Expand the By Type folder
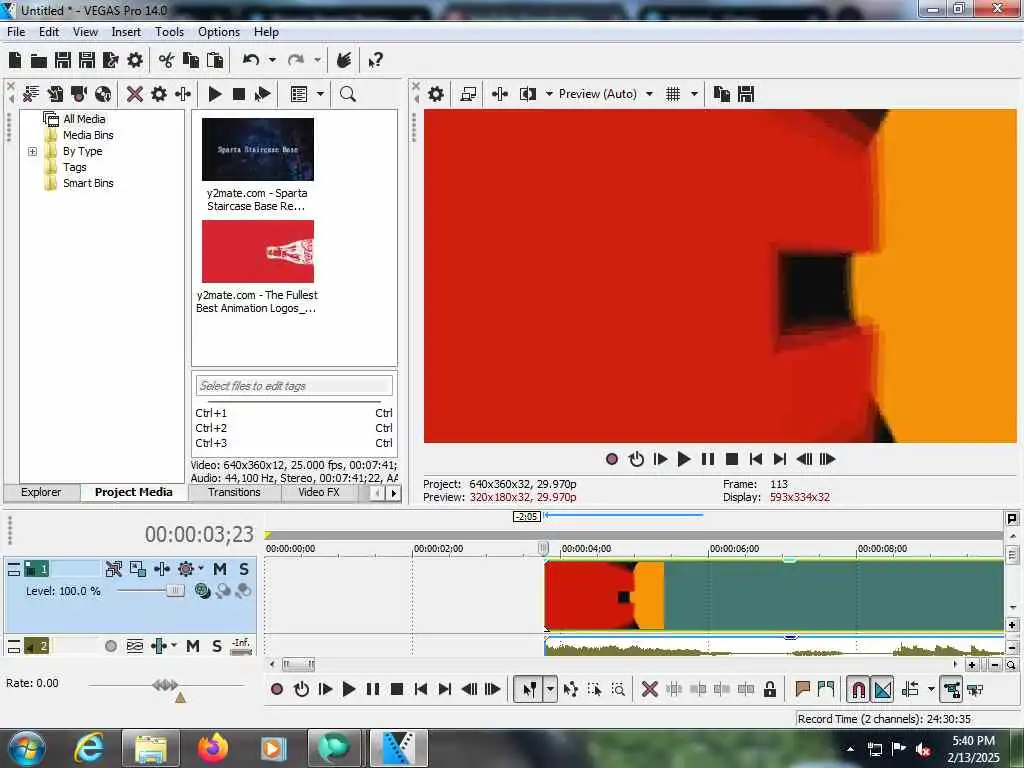1024x768 pixels. pyautogui.click(x=33, y=152)
